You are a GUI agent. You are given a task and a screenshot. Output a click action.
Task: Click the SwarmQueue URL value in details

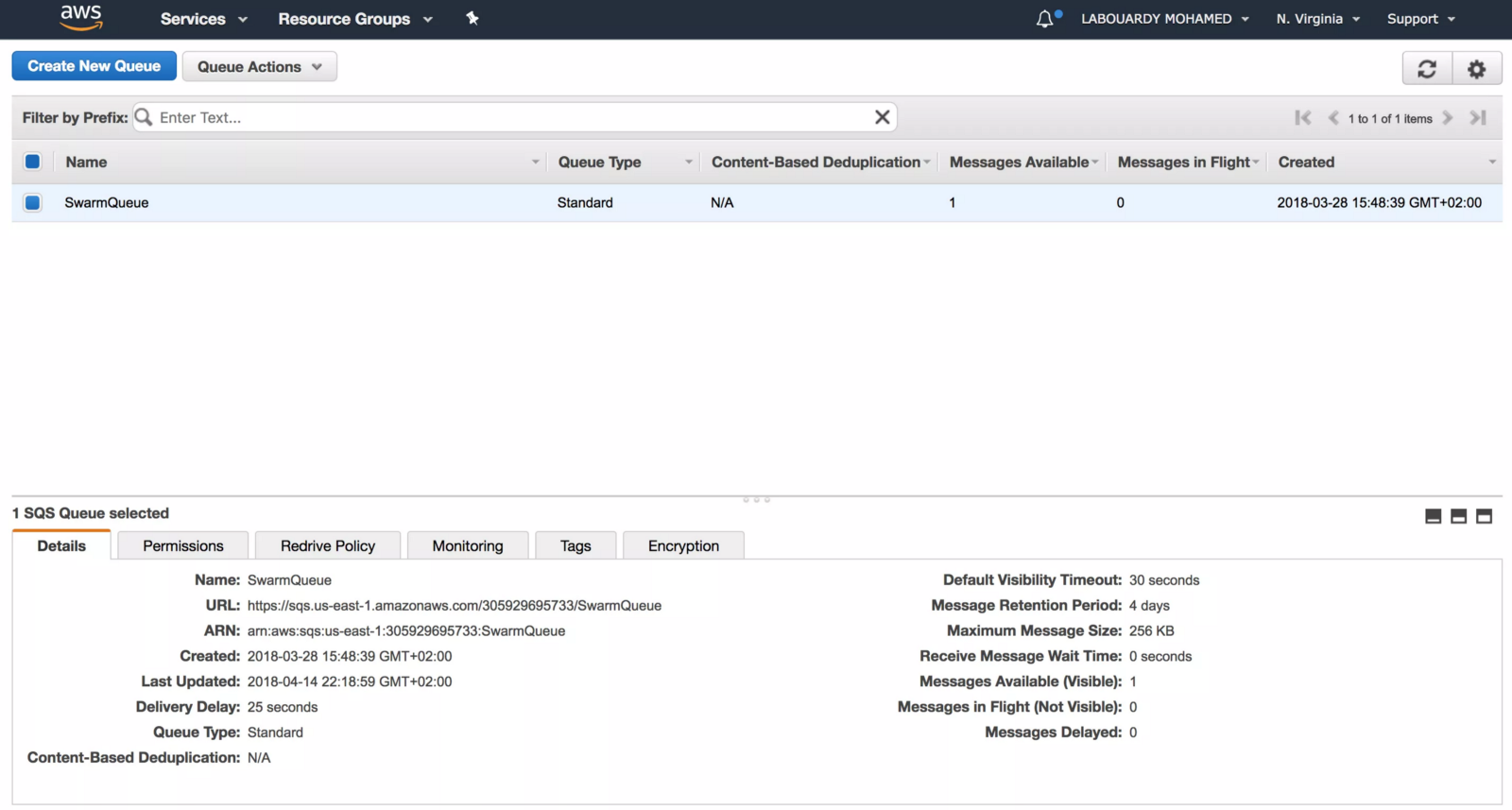point(455,606)
